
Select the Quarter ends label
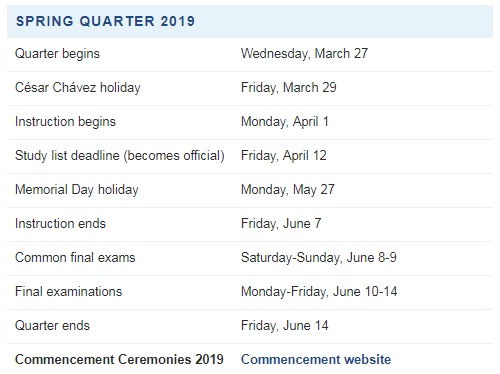pos(52,326)
